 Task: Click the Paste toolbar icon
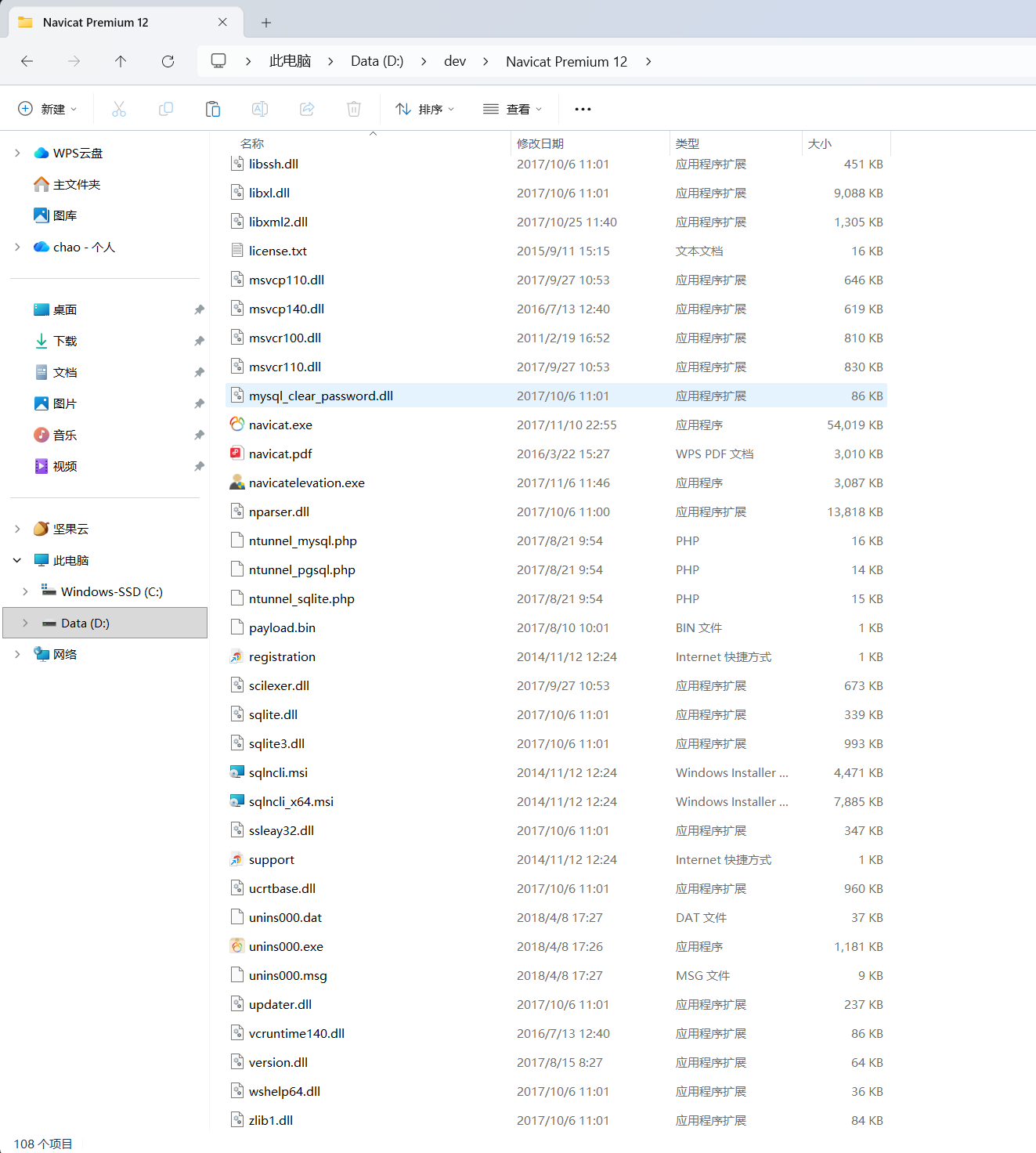click(213, 109)
